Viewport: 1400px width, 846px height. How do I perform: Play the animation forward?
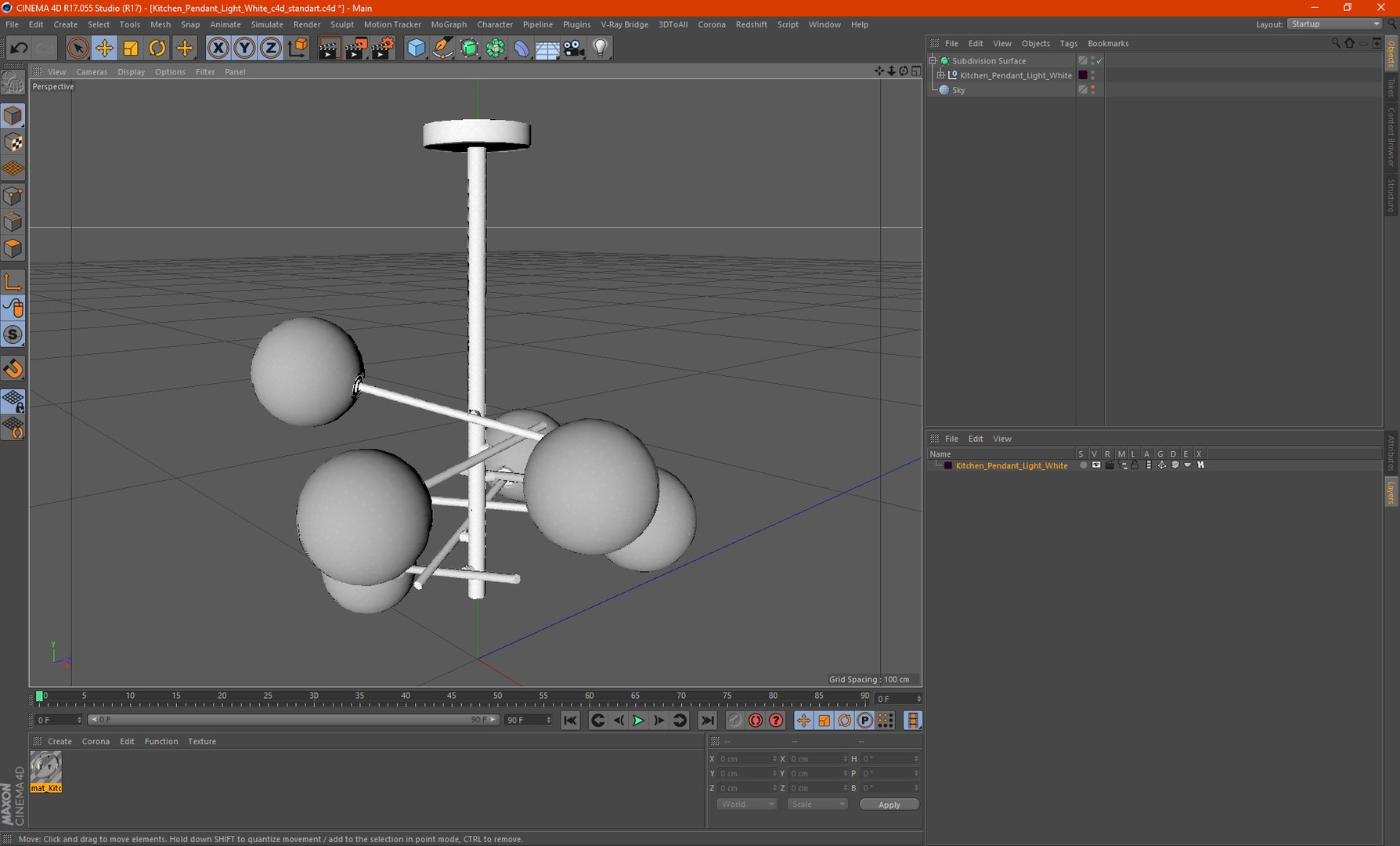point(638,721)
